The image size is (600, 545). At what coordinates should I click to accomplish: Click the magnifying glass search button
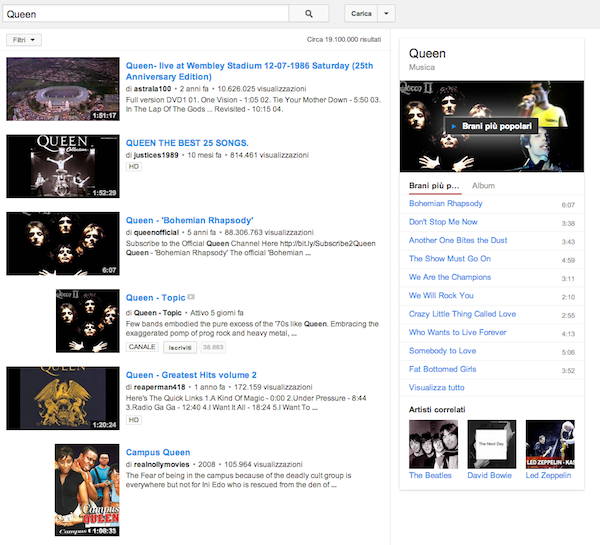[x=309, y=14]
